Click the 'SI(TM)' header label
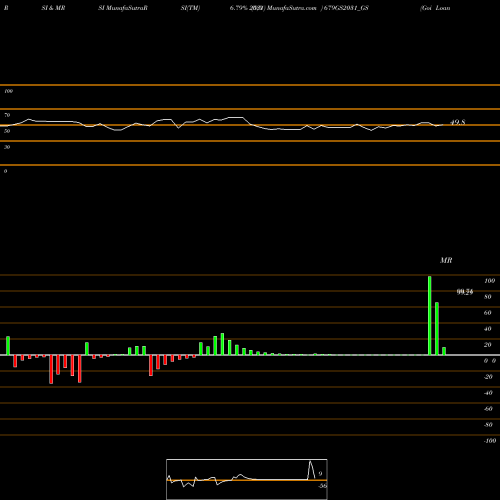The width and height of the screenshot is (500, 500). (190, 8)
